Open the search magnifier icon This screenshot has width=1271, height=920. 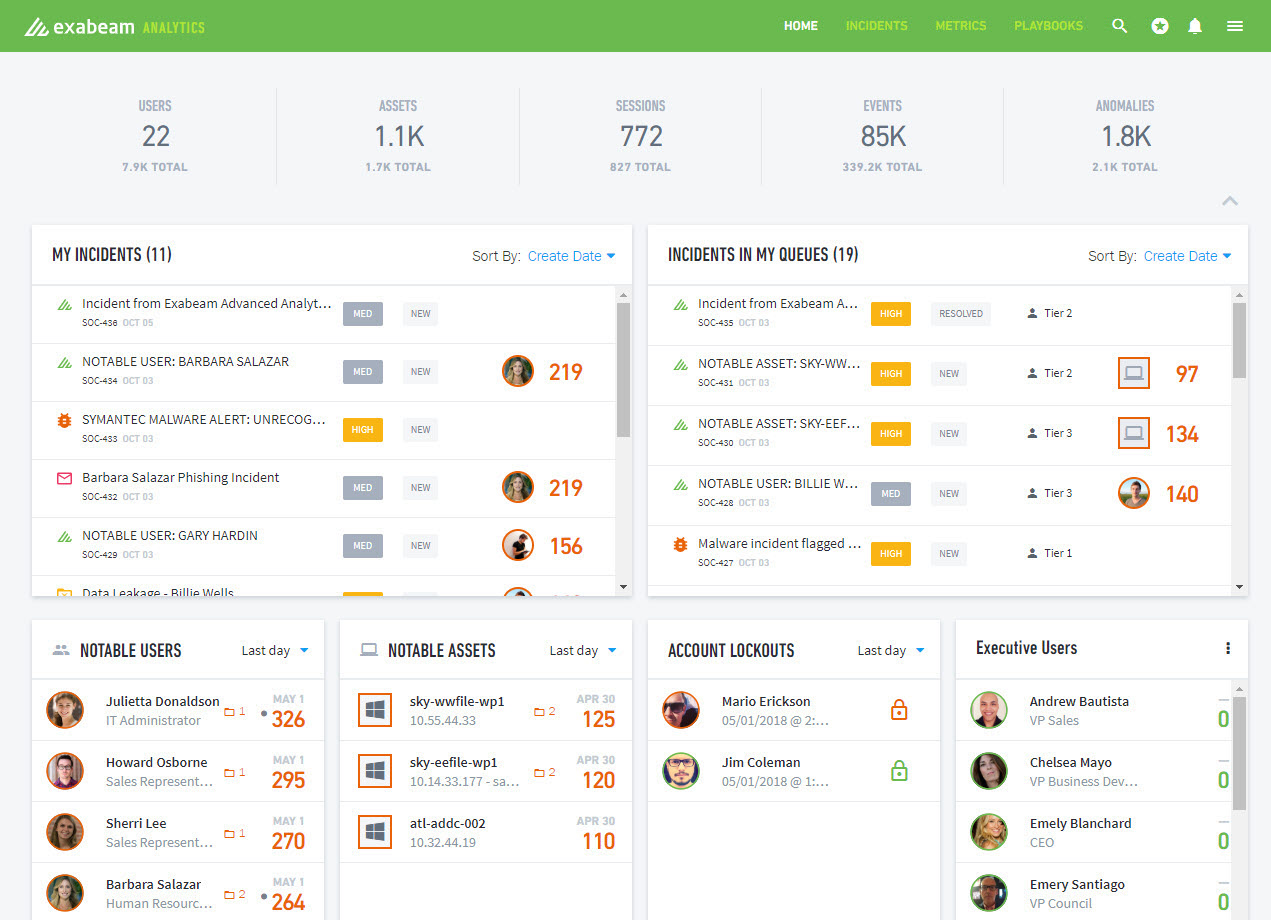[x=1119, y=26]
